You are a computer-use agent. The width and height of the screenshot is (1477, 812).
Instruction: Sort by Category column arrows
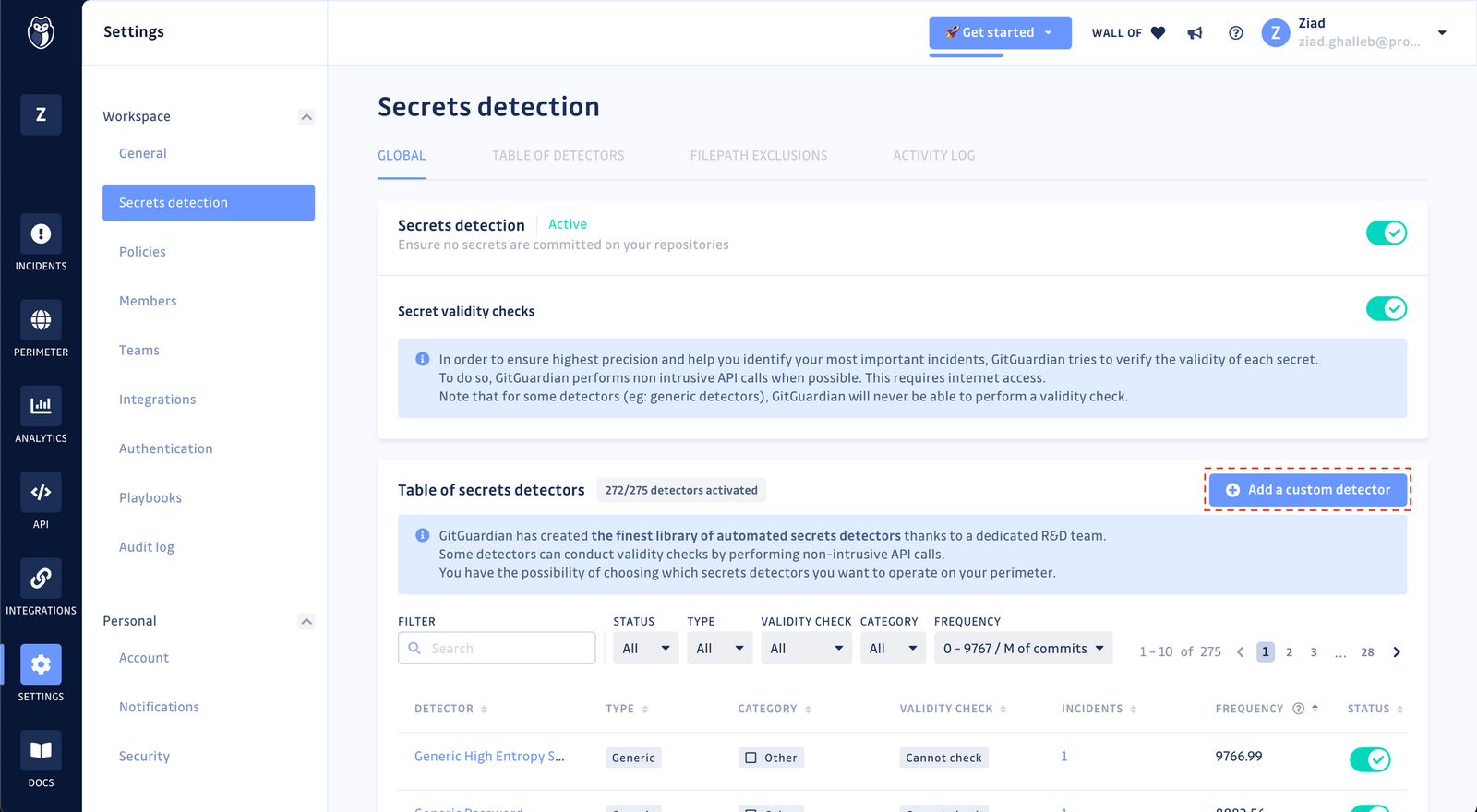[x=808, y=709]
